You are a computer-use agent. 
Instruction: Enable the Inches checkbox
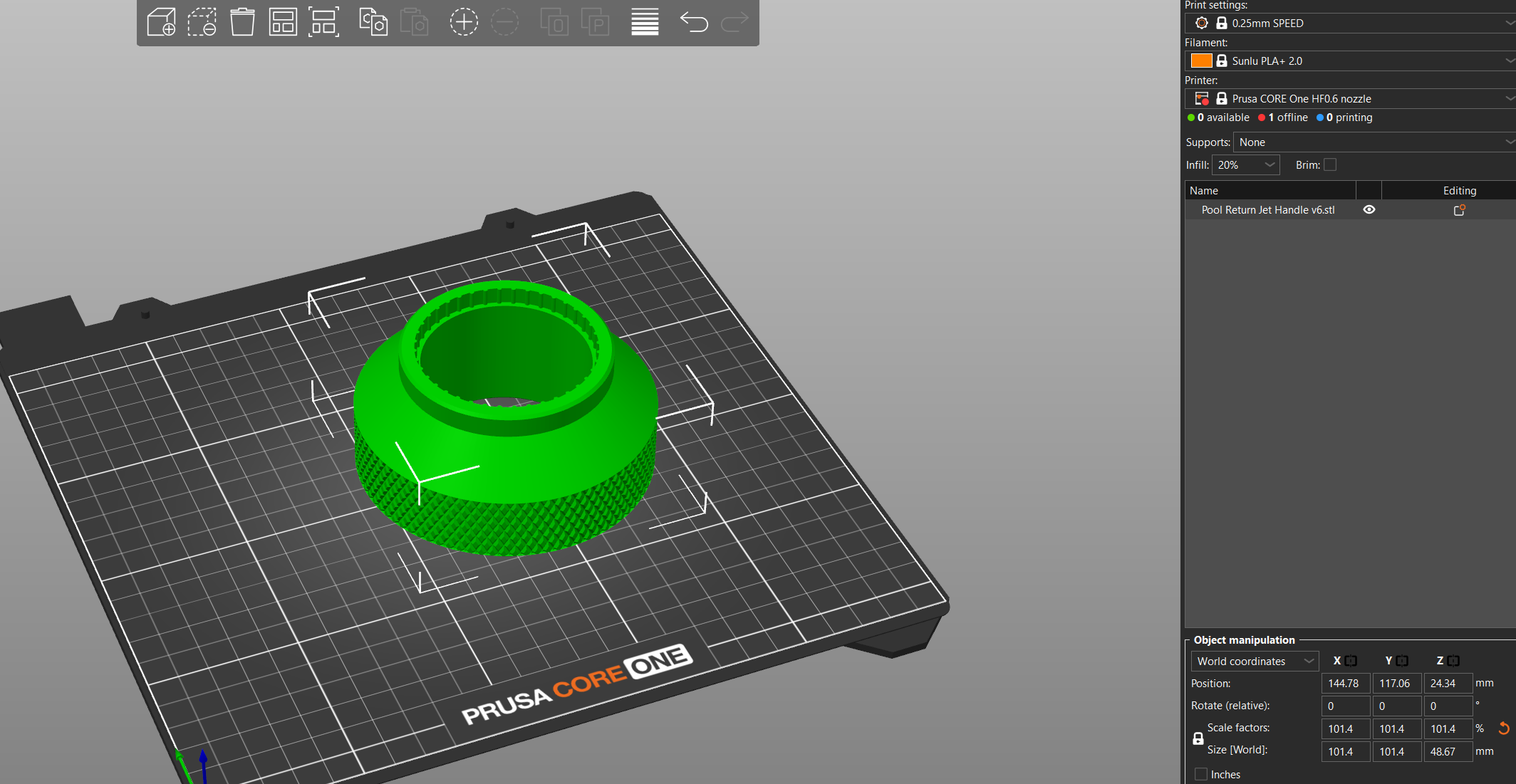click(x=1201, y=774)
